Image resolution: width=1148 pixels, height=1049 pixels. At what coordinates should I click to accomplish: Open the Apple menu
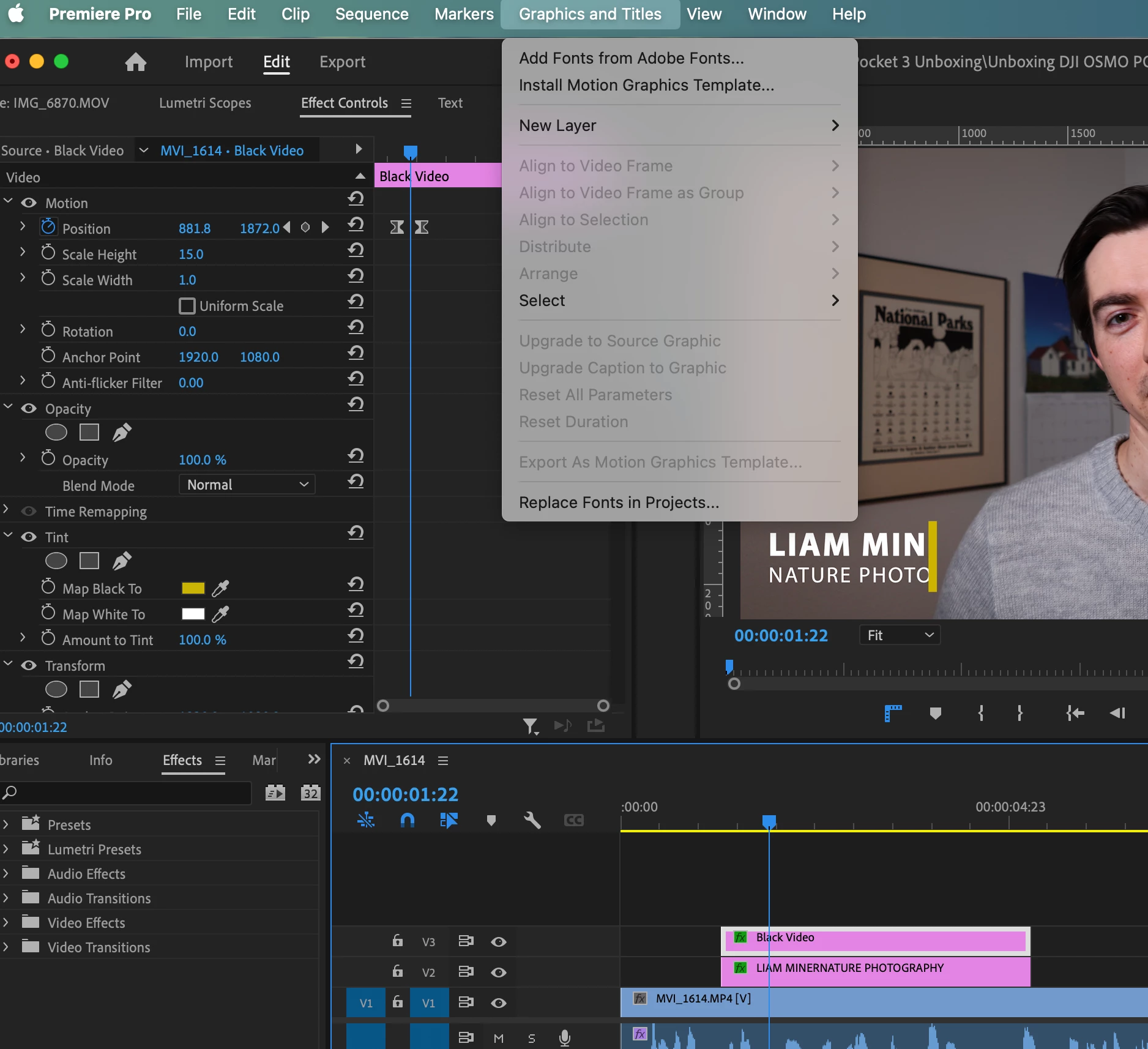click(17, 13)
